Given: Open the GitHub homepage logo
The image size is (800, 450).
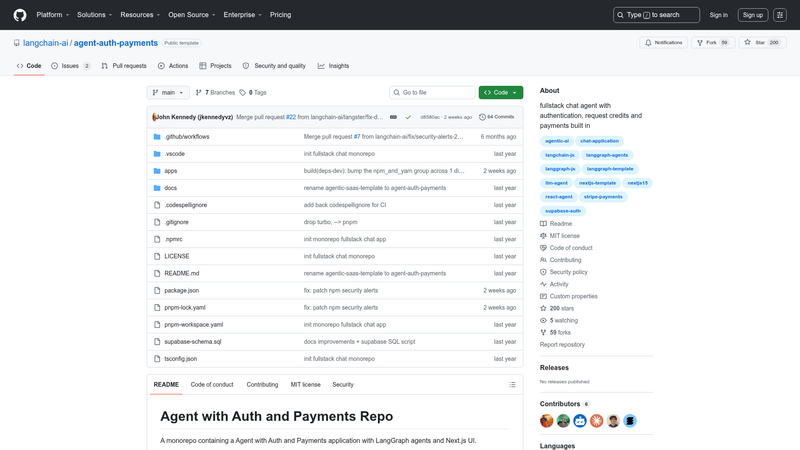Looking at the screenshot, I should pyautogui.click(x=20, y=15).
